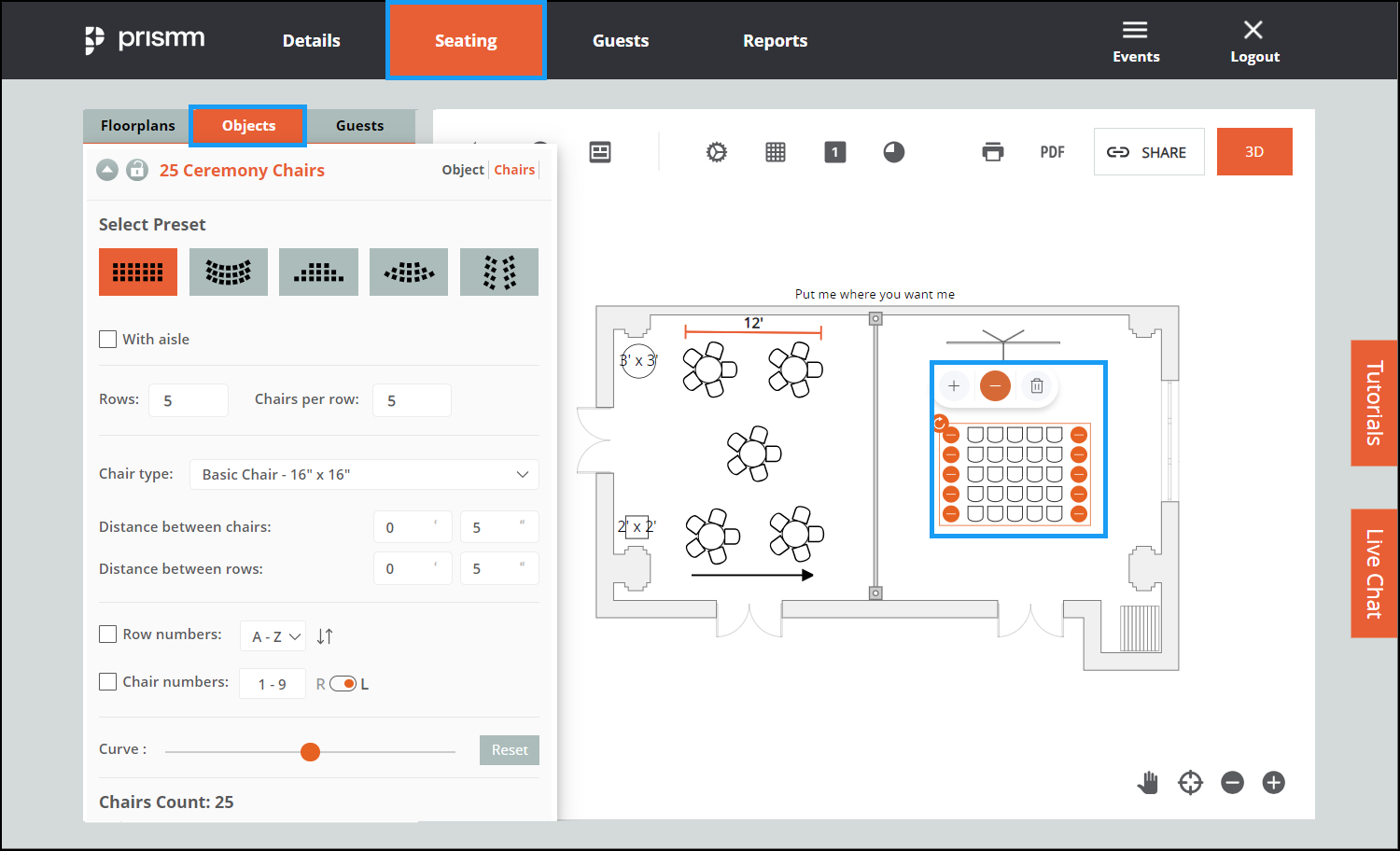Click the Curve slider handle
This screenshot has width=1400, height=851.
click(x=311, y=752)
